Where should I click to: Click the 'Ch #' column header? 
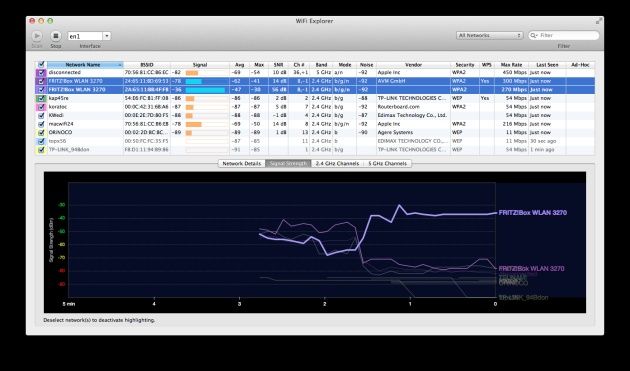(x=299, y=65)
